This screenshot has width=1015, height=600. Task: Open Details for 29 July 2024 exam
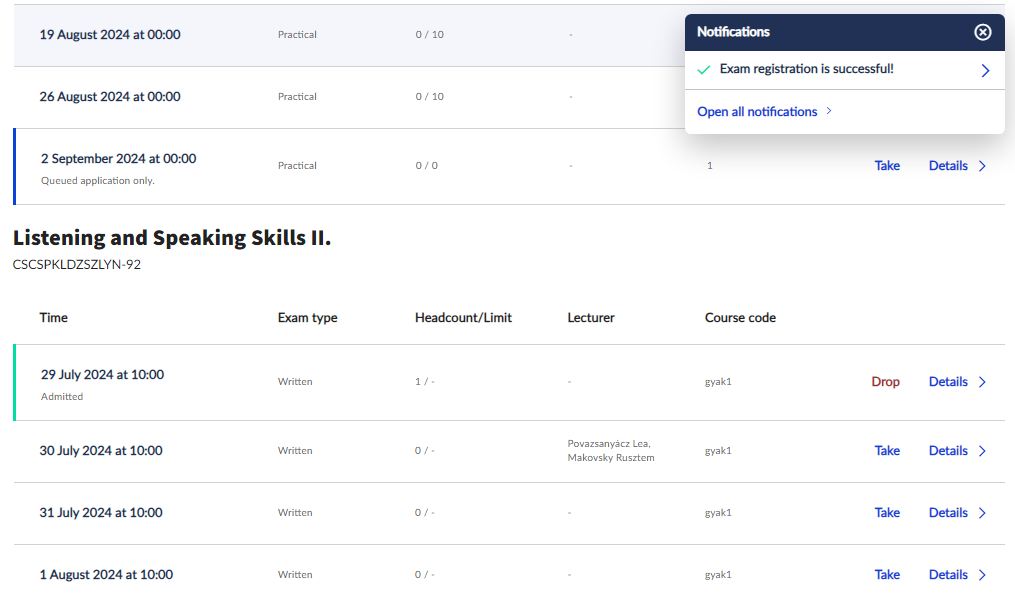[948, 382]
